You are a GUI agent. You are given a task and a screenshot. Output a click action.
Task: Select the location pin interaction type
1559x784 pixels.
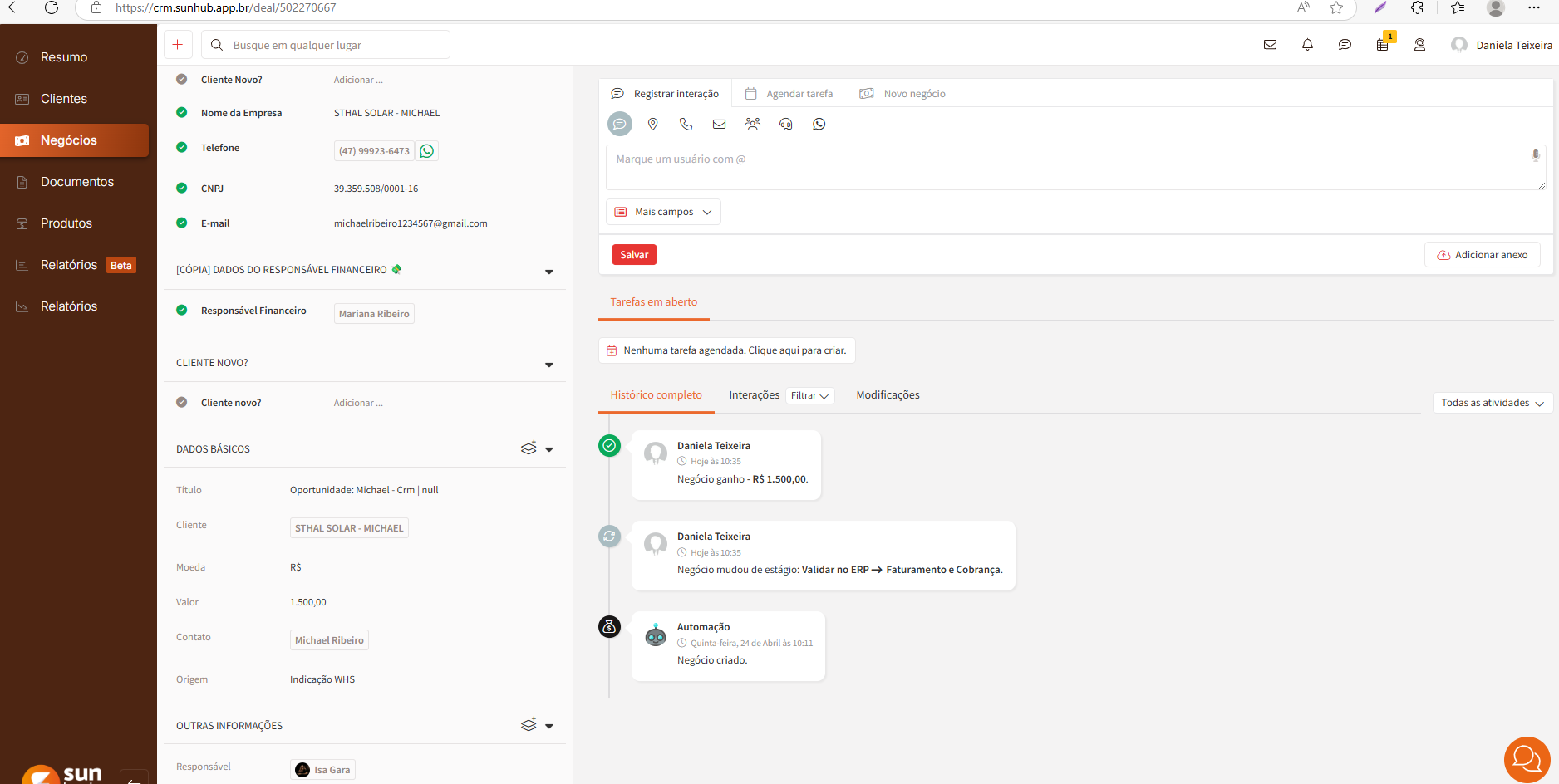653,124
